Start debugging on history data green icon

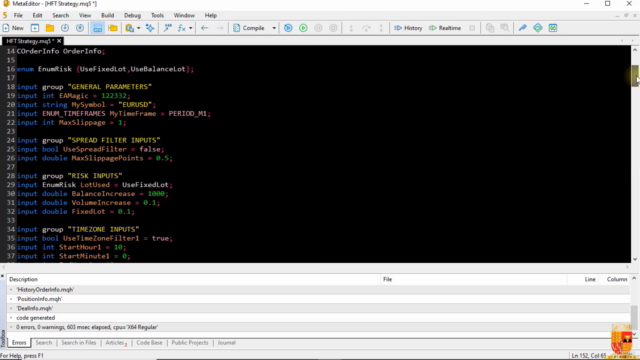point(303,28)
